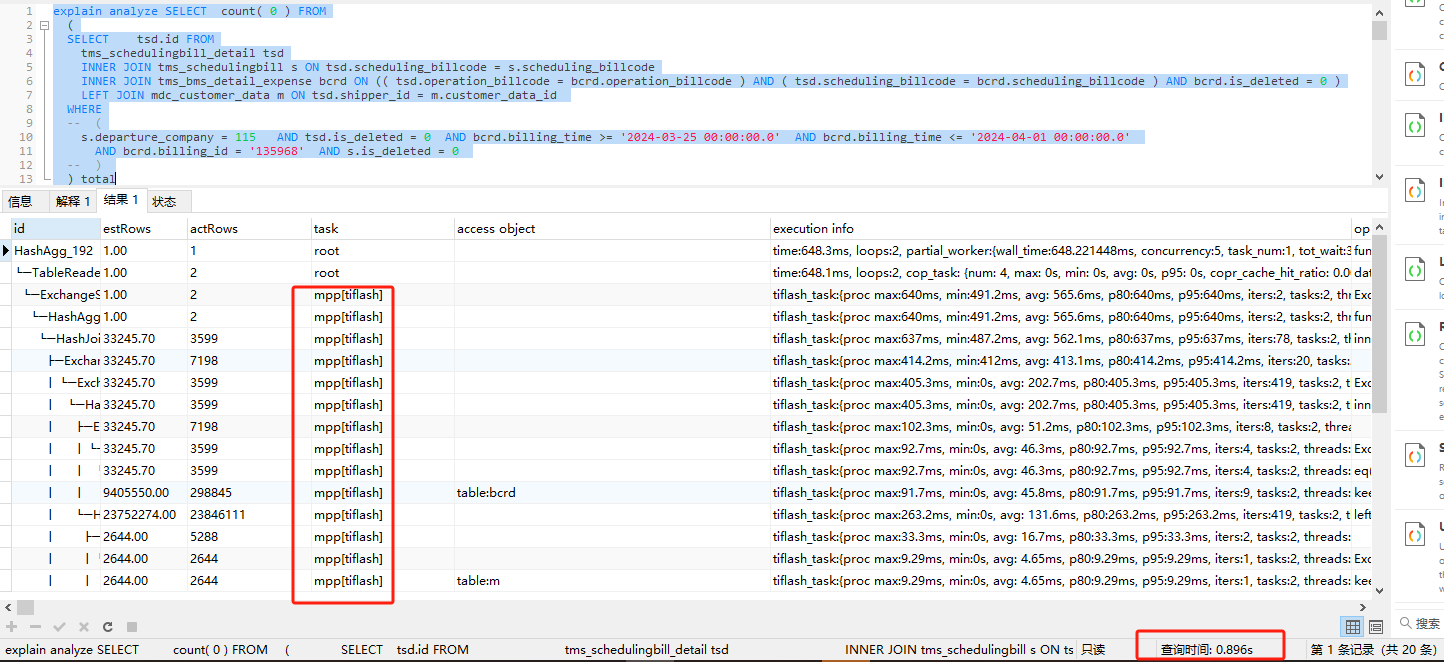Click the apply changes checkmark icon
The height and width of the screenshot is (662, 1444).
(59, 627)
